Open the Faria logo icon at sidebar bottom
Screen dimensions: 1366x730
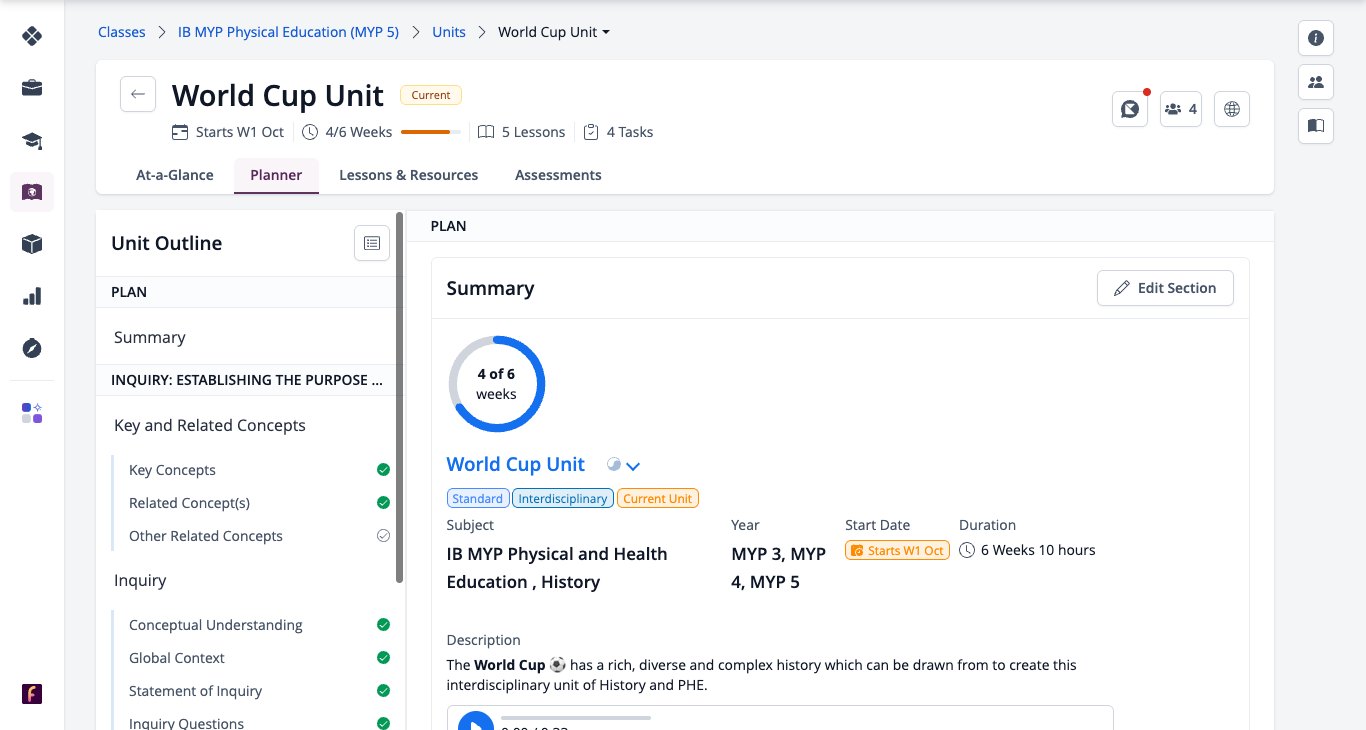[32, 694]
